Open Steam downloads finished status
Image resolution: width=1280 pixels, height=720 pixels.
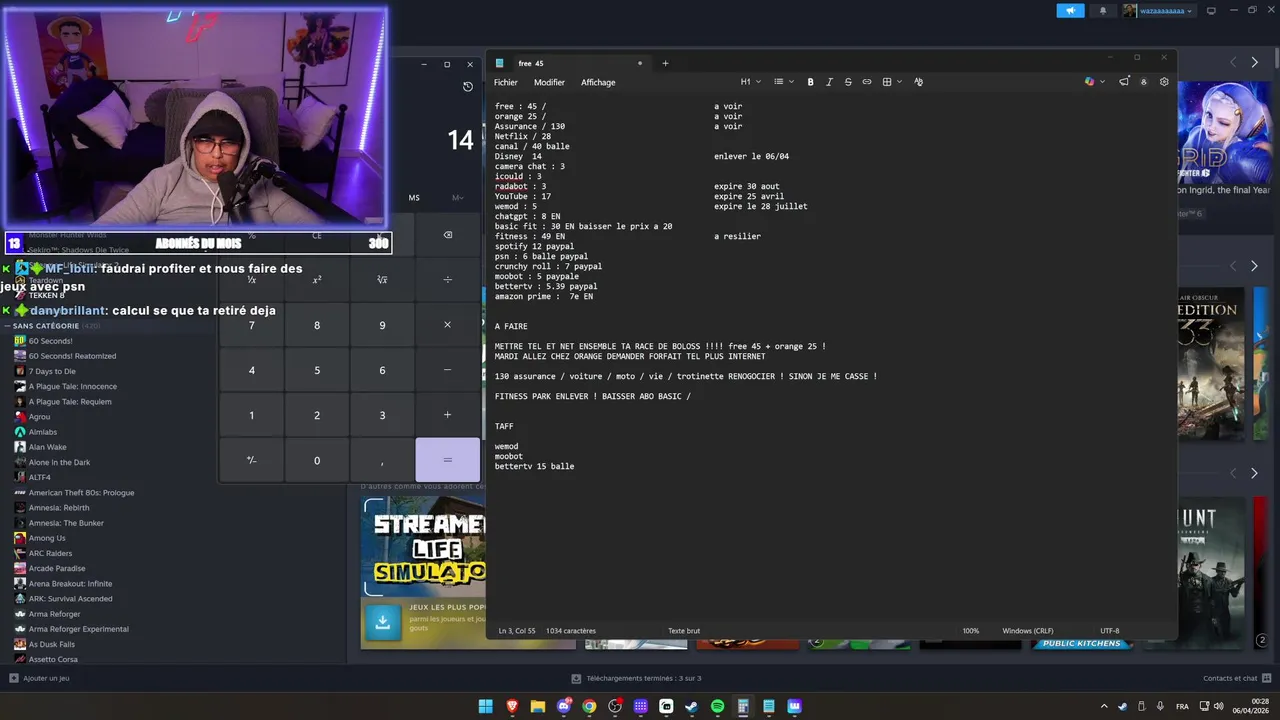coord(637,678)
